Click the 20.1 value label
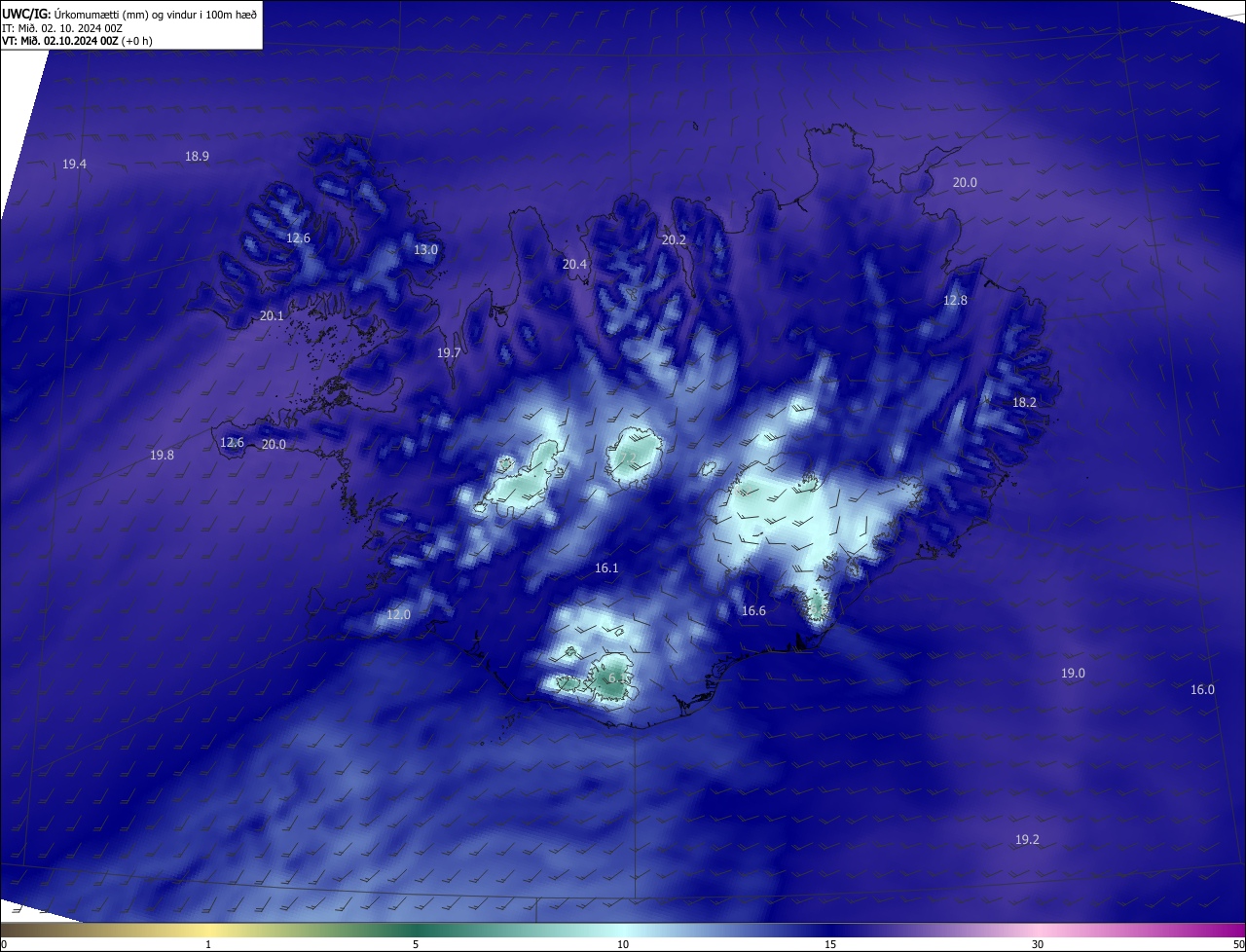1246x952 pixels. click(272, 316)
